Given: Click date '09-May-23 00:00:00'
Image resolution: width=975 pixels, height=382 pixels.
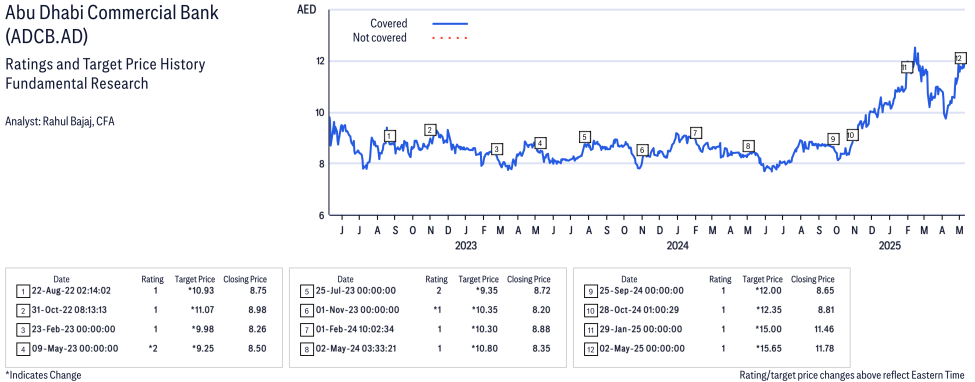Looking at the screenshot, I should [x=74, y=348].
